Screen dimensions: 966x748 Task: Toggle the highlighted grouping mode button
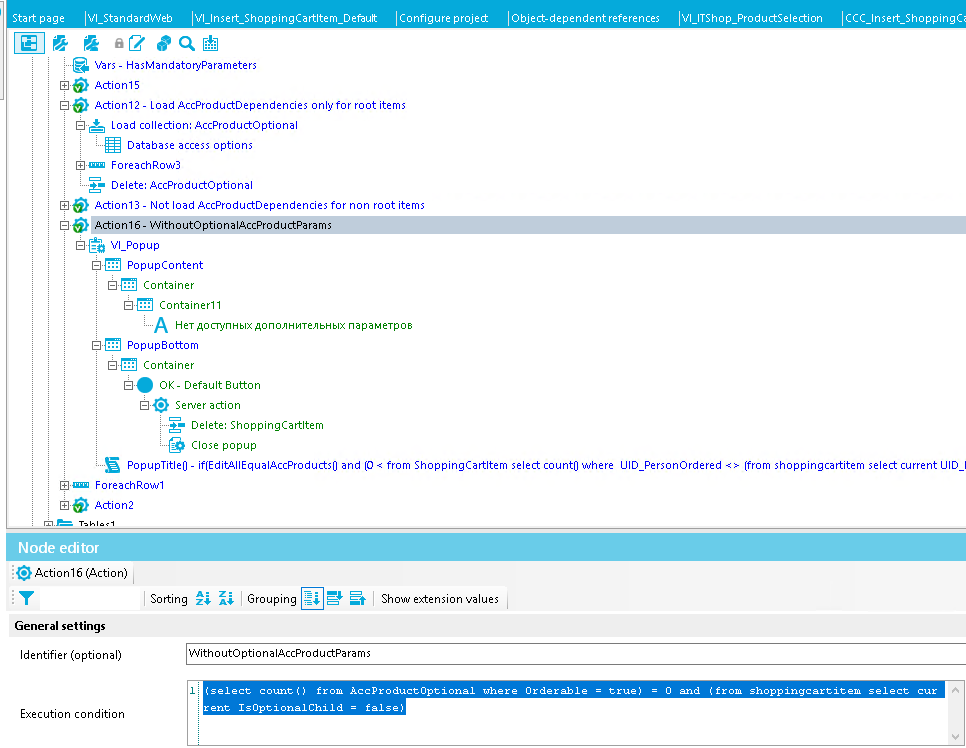312,598
